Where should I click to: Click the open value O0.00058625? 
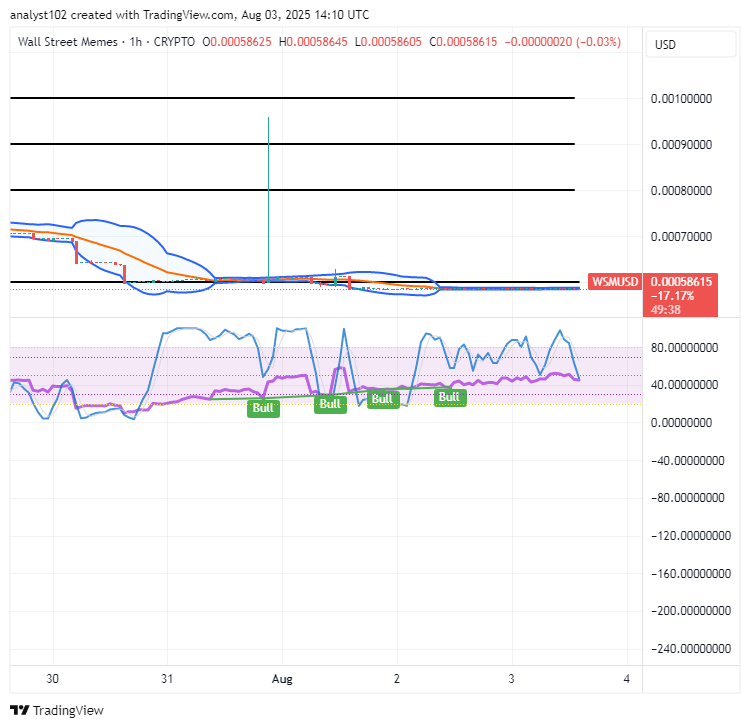click(237, 42)
